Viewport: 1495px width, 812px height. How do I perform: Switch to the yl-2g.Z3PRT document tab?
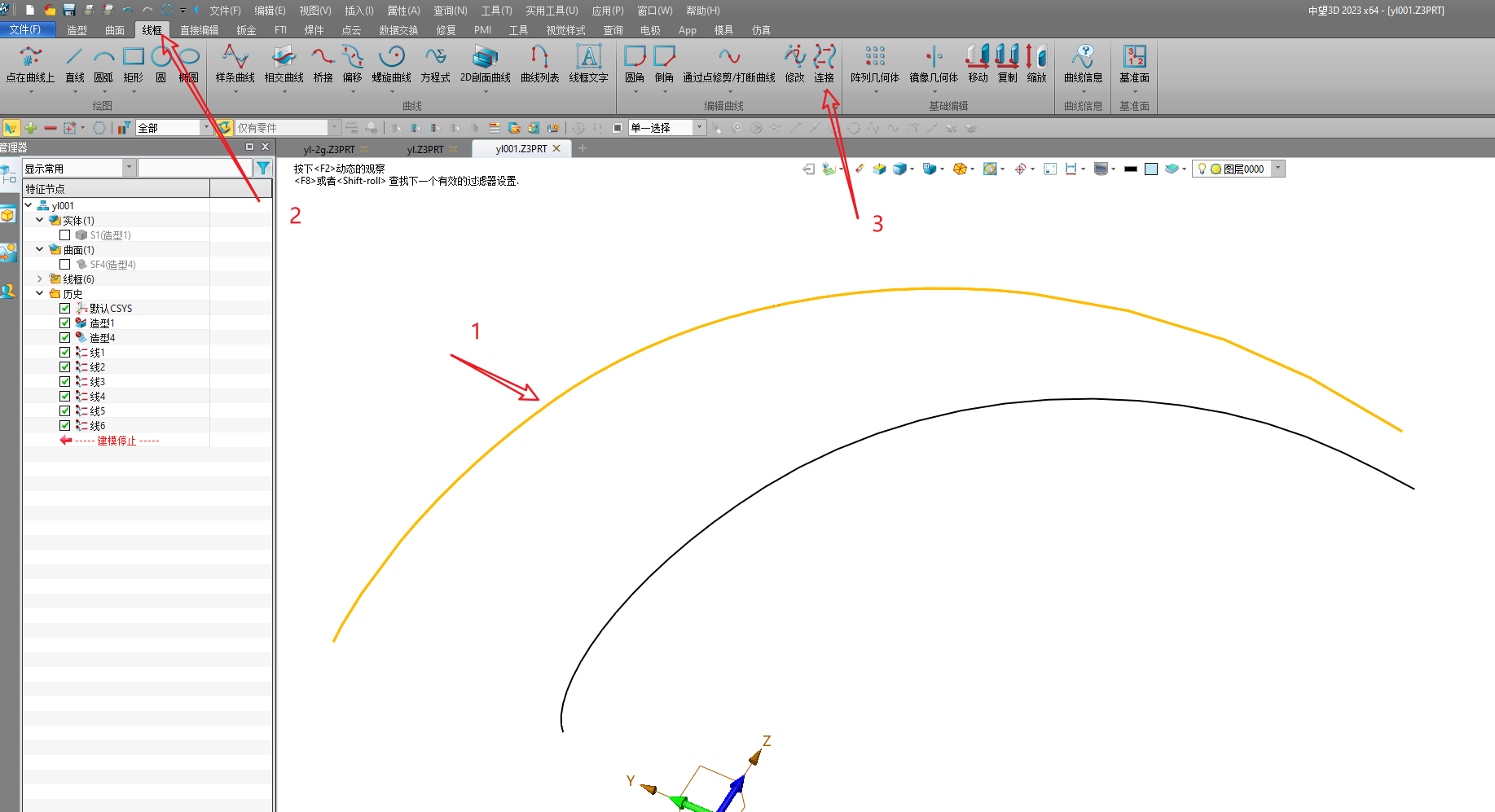click(x=329, y=149)
